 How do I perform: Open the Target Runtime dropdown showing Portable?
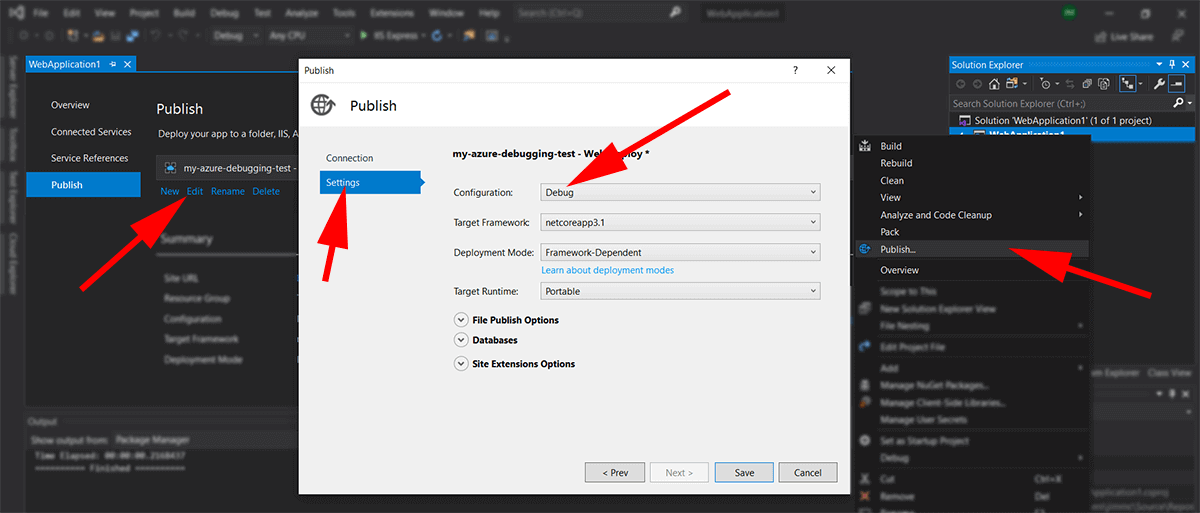click(680, 291)
